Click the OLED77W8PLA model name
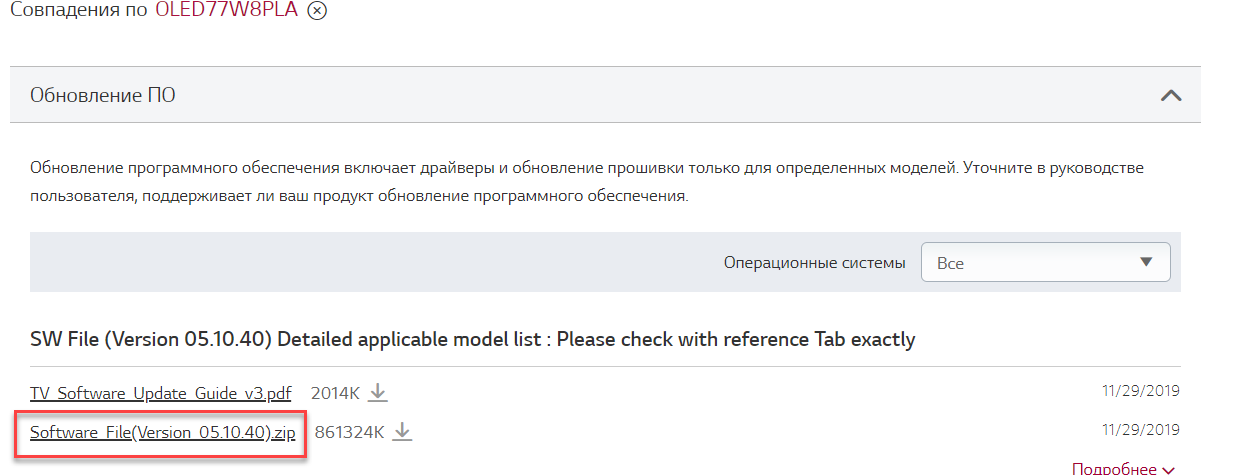Image resolution: width=1250 pixels, height=475 pixels. click(226, 10)
